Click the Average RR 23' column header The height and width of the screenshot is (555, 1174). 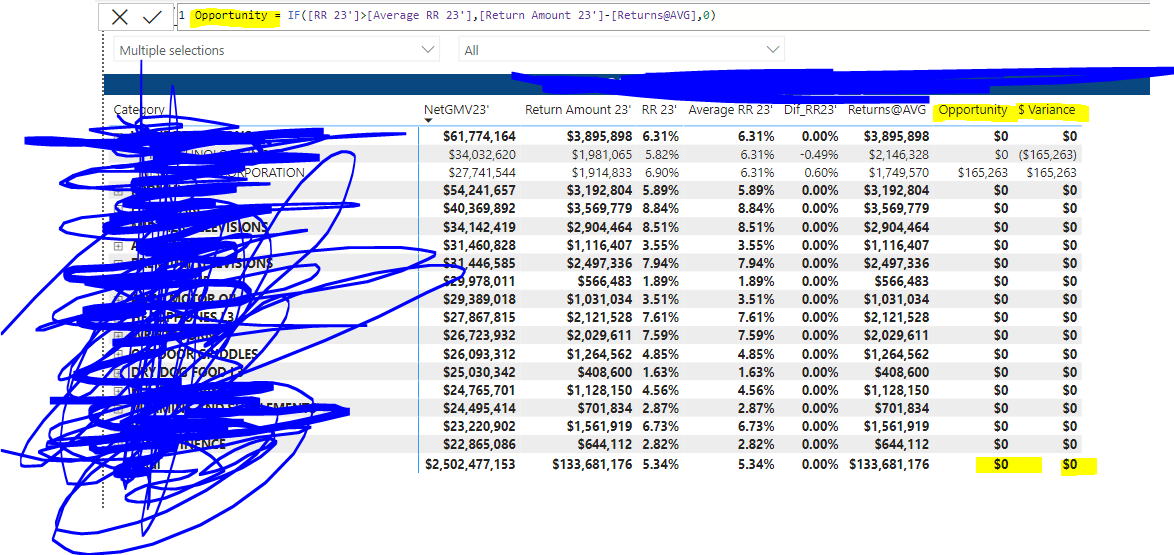point(730,109)
